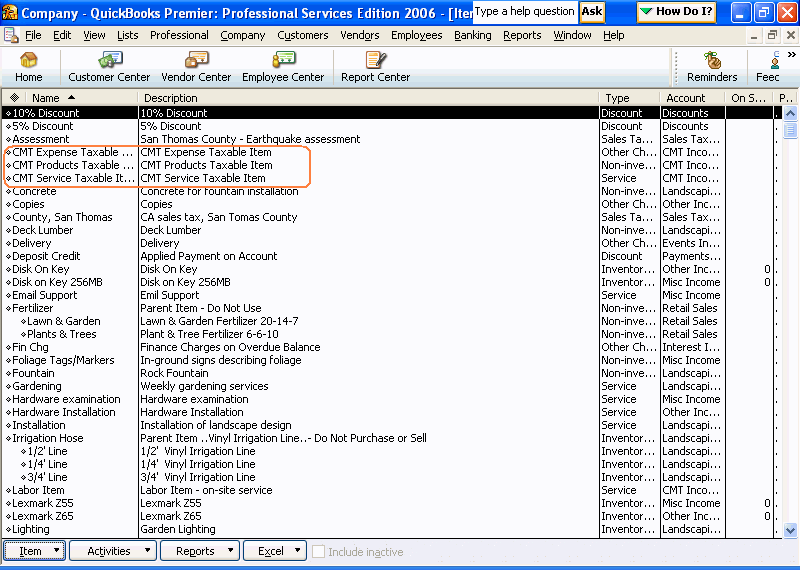The height and width of the screenshot is (570, 800).
Task: Open the Reminders toolbar icon
Action: pyautogui.click(x=712, y=67)
